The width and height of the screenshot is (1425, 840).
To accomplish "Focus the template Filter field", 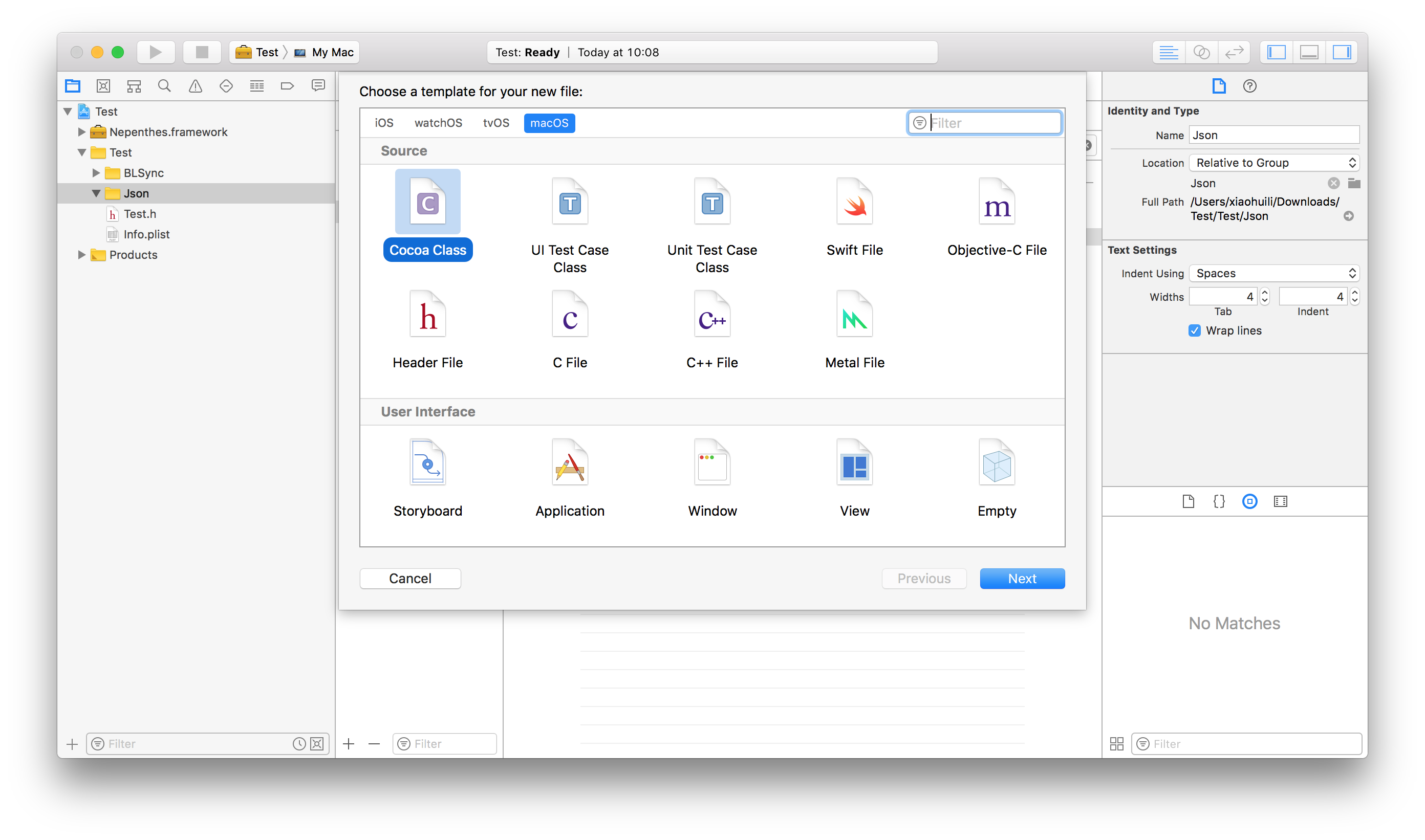I will point(984,123).
